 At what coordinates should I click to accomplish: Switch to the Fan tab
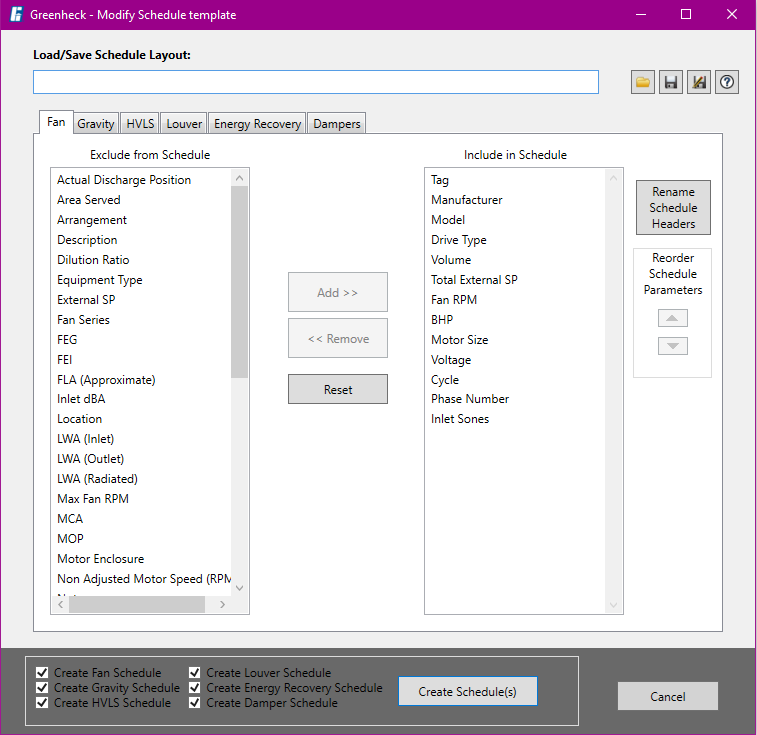click(56, 122)
